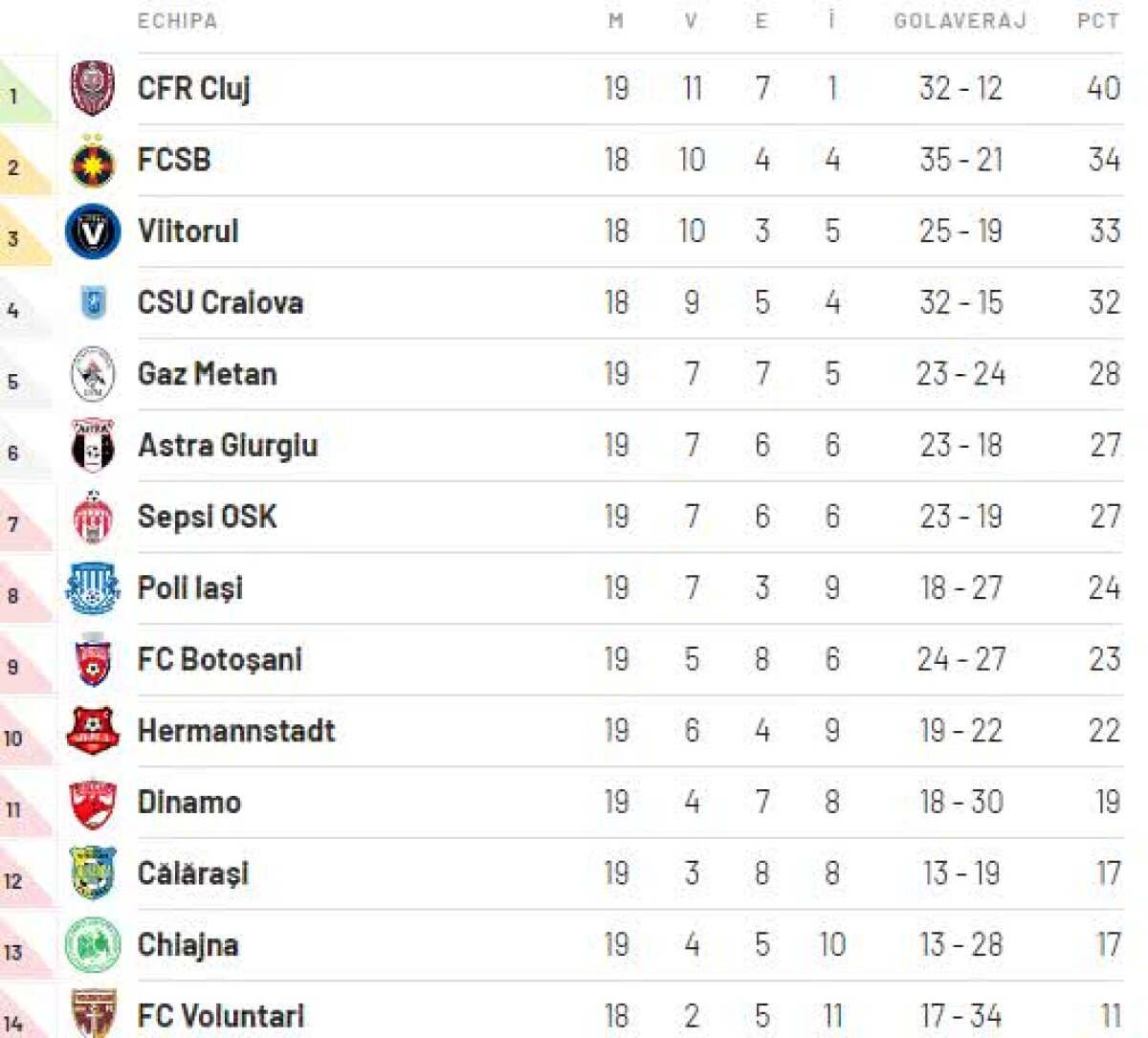
Task: Click the Viitorul team badge
Action: coord(93,232)
